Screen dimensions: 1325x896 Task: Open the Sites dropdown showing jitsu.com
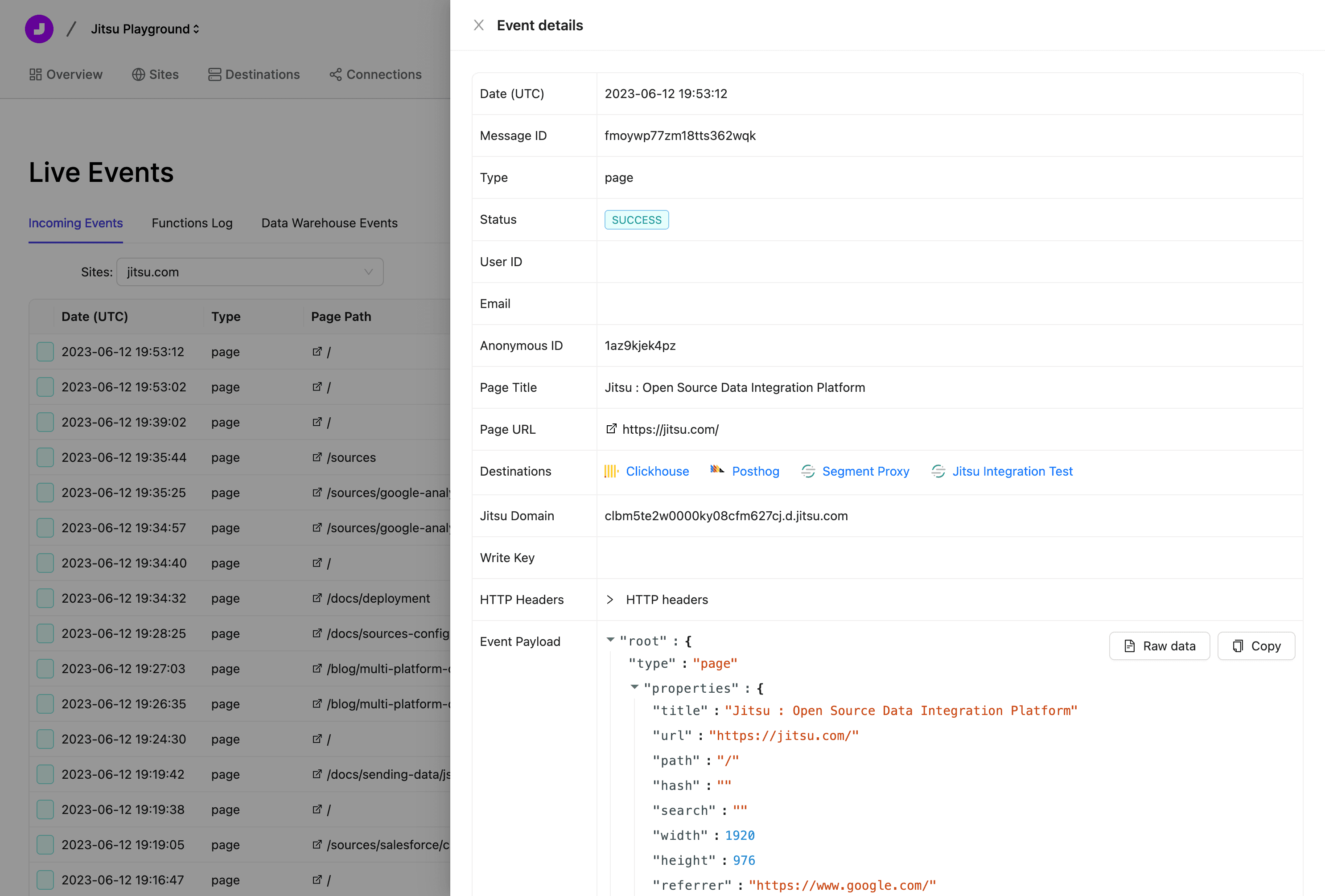pyautogui.click(x=250, y=272)
